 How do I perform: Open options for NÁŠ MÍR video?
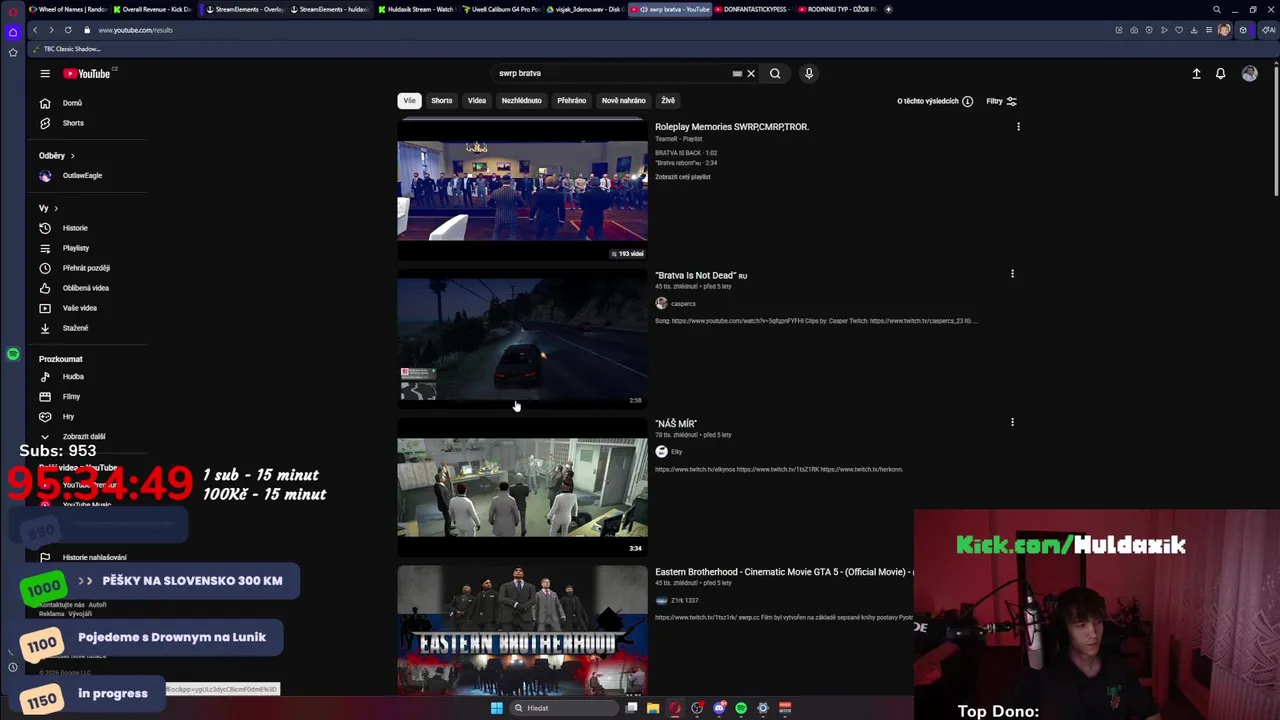(1012, 422)
